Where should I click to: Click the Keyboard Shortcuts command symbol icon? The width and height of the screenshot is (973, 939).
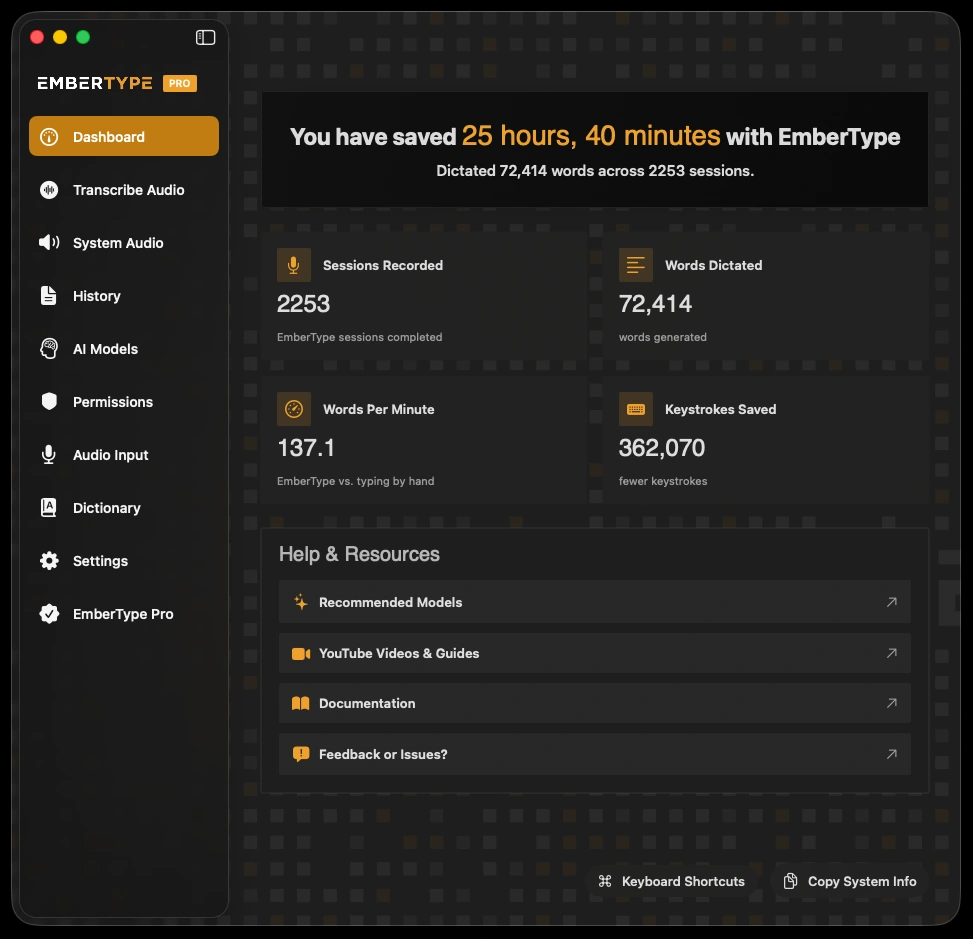click(605, 881)
